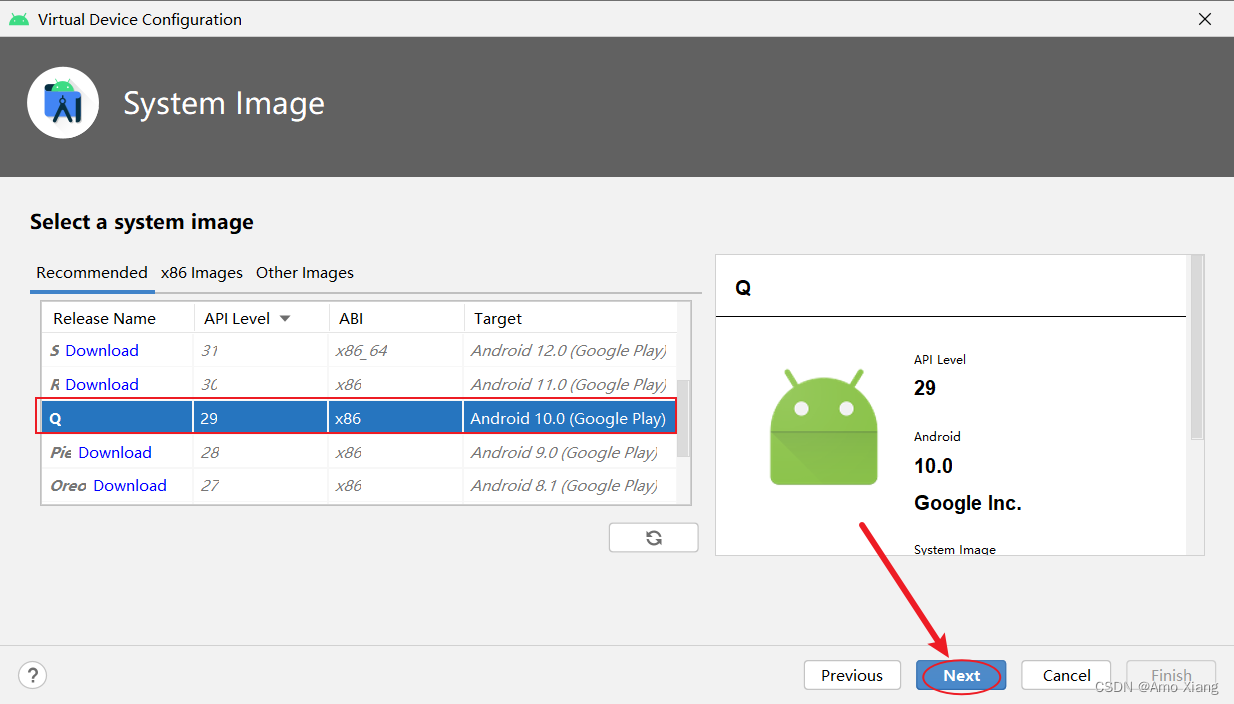Switch to the Recommended tab
This screenshot has height=704, width=1234.
92,272
